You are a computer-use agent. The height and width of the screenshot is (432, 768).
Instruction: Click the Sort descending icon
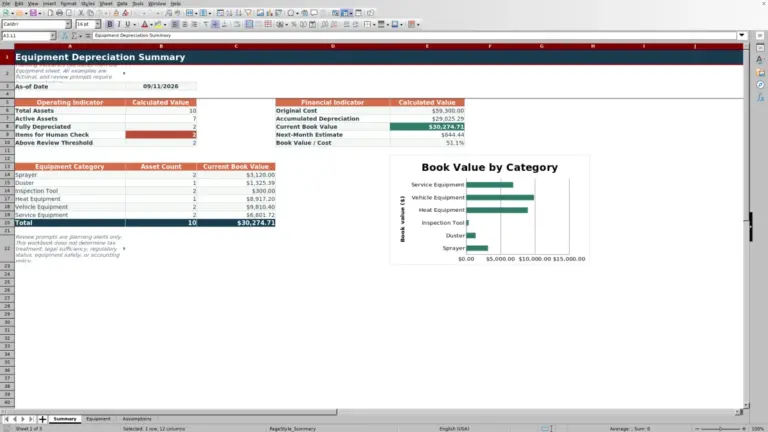[239, 13]
